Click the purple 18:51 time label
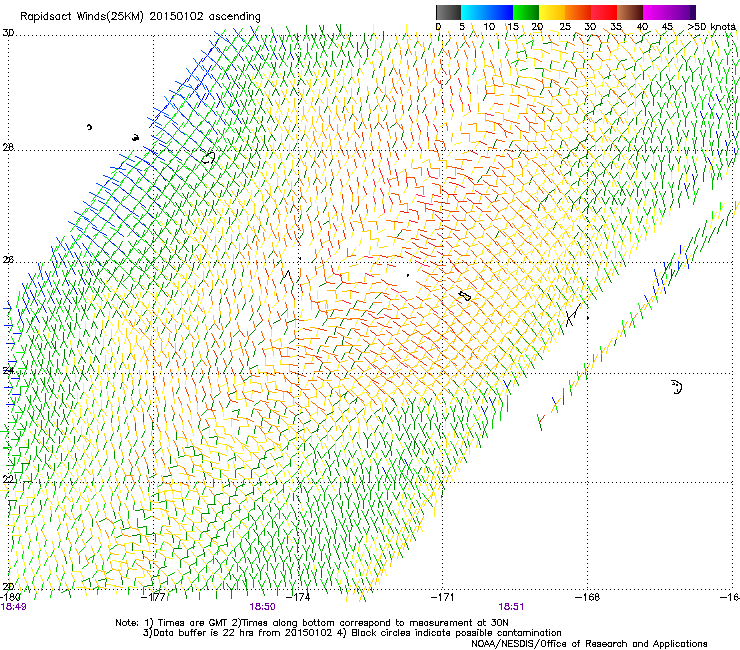The width and height of the screenshot is (740, 650). click(511, 607)
